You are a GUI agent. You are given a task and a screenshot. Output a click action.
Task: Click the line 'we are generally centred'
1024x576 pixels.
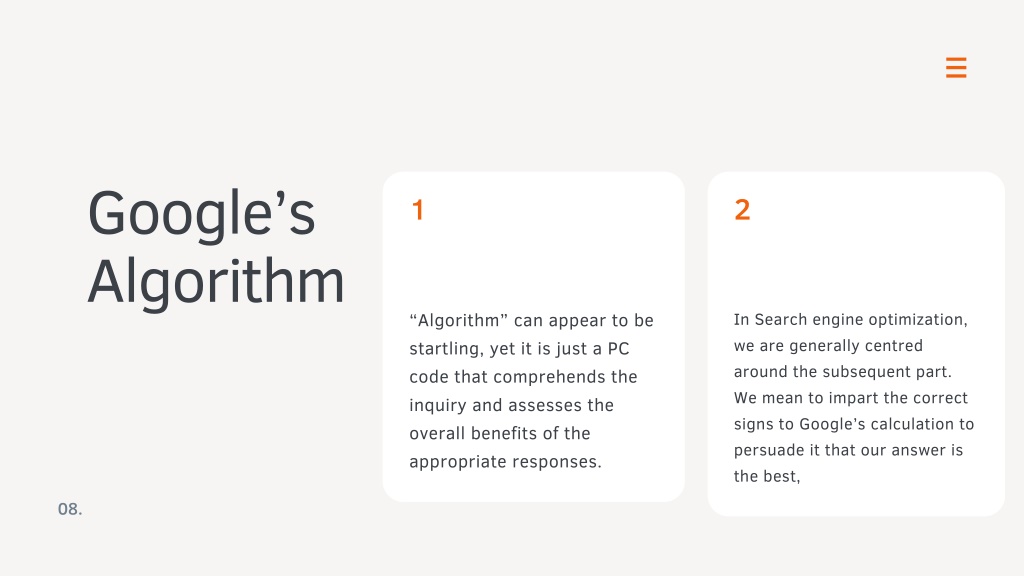click(828, 346)
